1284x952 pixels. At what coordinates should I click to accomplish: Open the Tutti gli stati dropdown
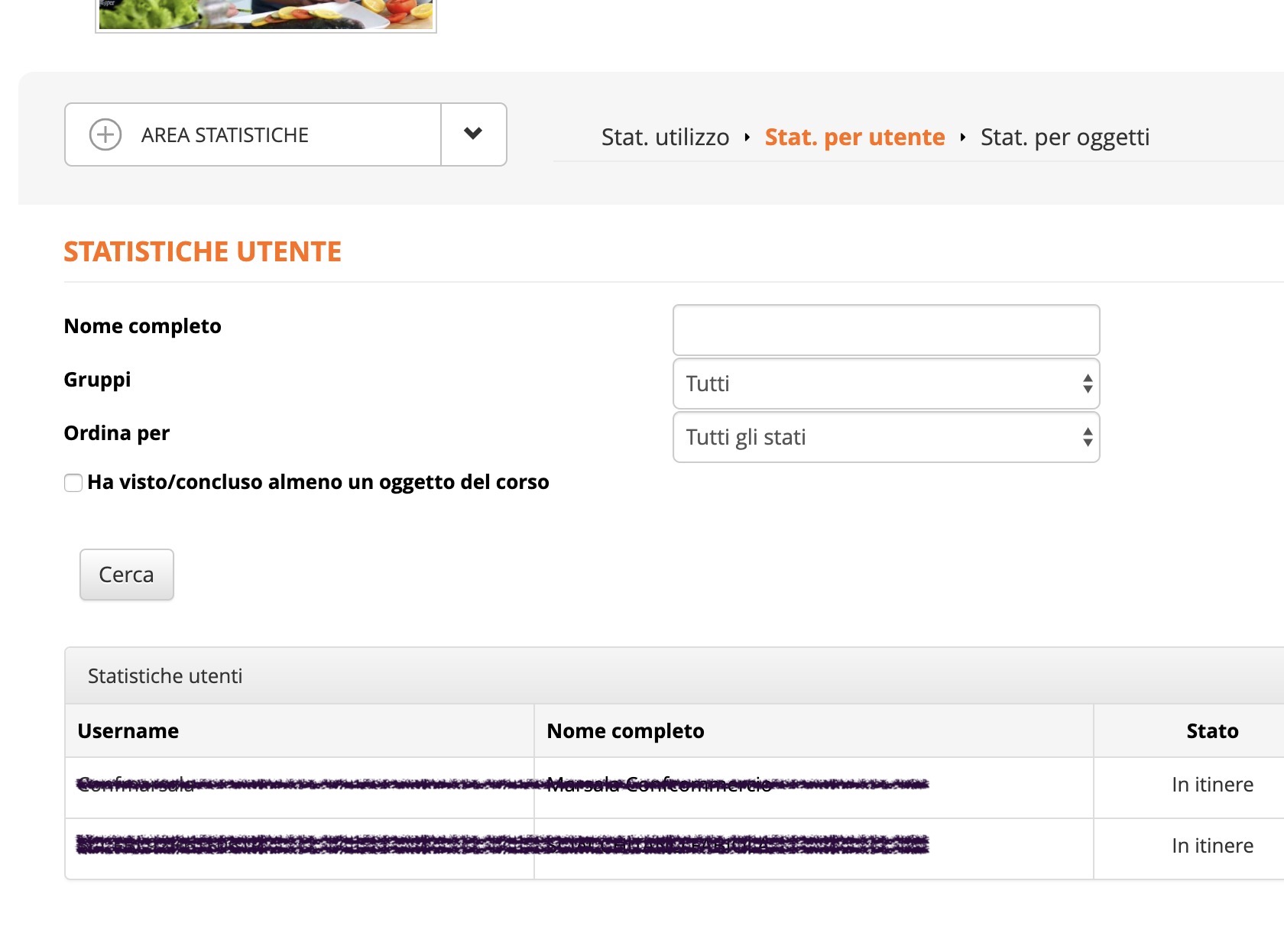(886, 437)
